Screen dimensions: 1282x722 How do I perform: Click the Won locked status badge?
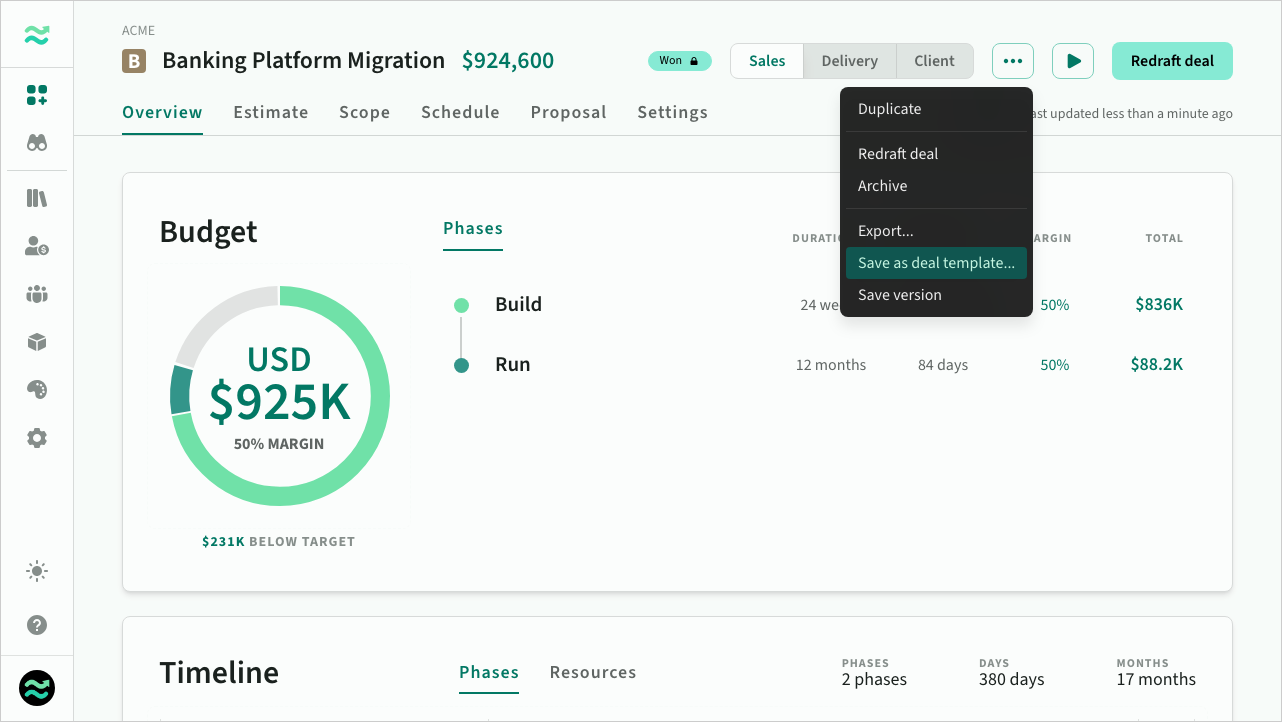click(x=680, y=61)
